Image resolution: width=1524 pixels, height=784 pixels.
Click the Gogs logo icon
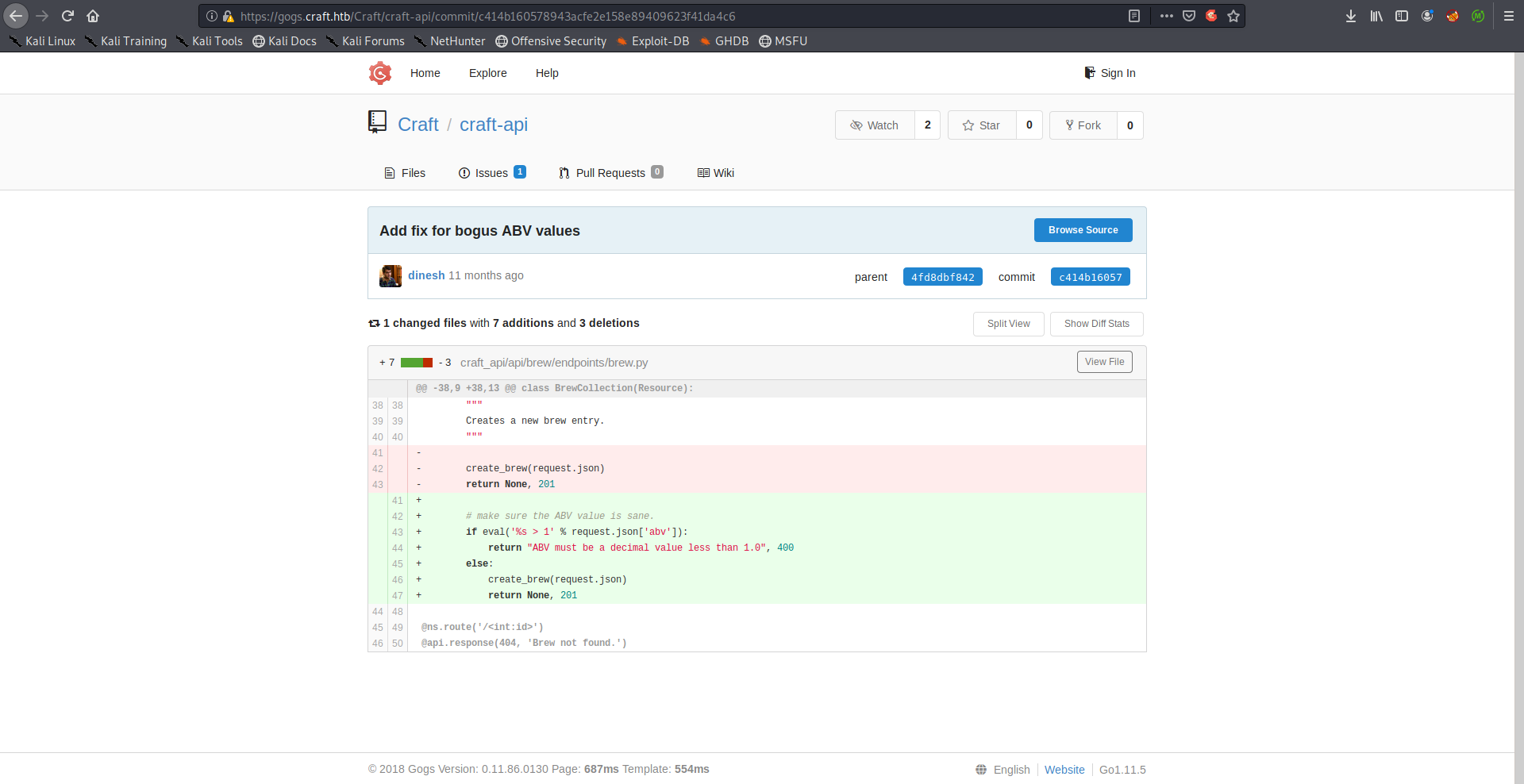380,73
